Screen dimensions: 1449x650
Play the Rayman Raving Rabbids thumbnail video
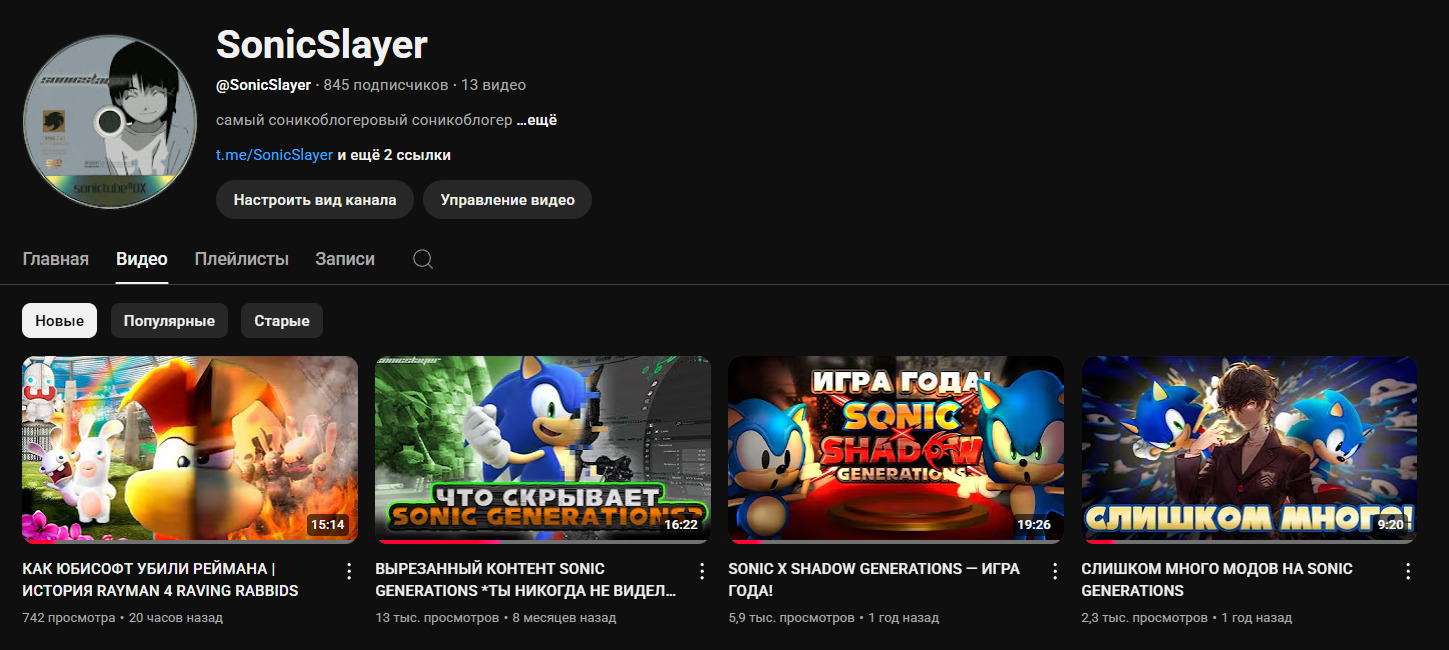click(190, 450)
